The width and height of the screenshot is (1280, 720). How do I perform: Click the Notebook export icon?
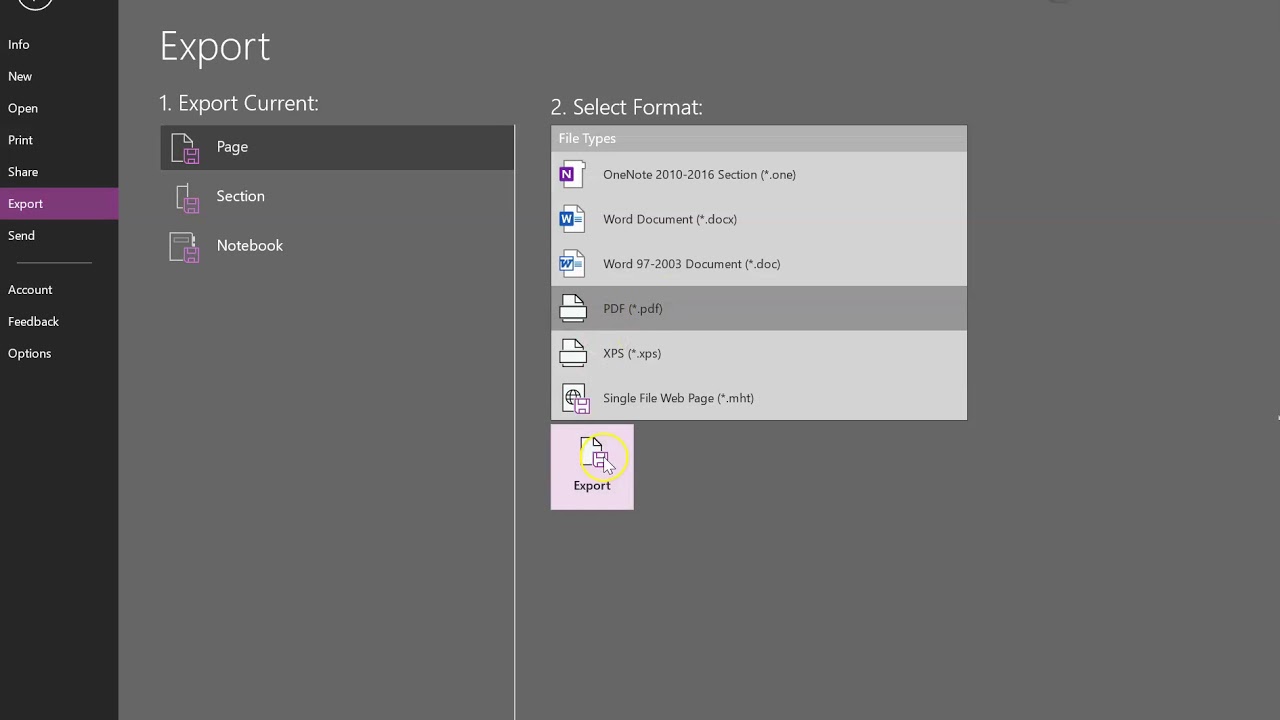185,247
